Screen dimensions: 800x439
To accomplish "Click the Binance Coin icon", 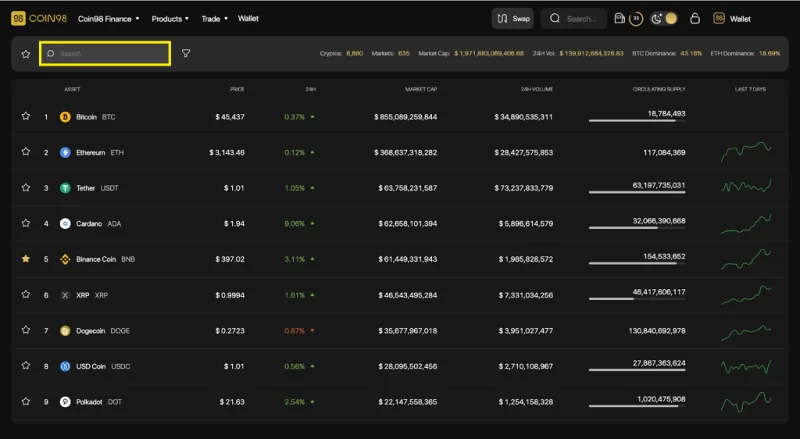I will point(65,259).
